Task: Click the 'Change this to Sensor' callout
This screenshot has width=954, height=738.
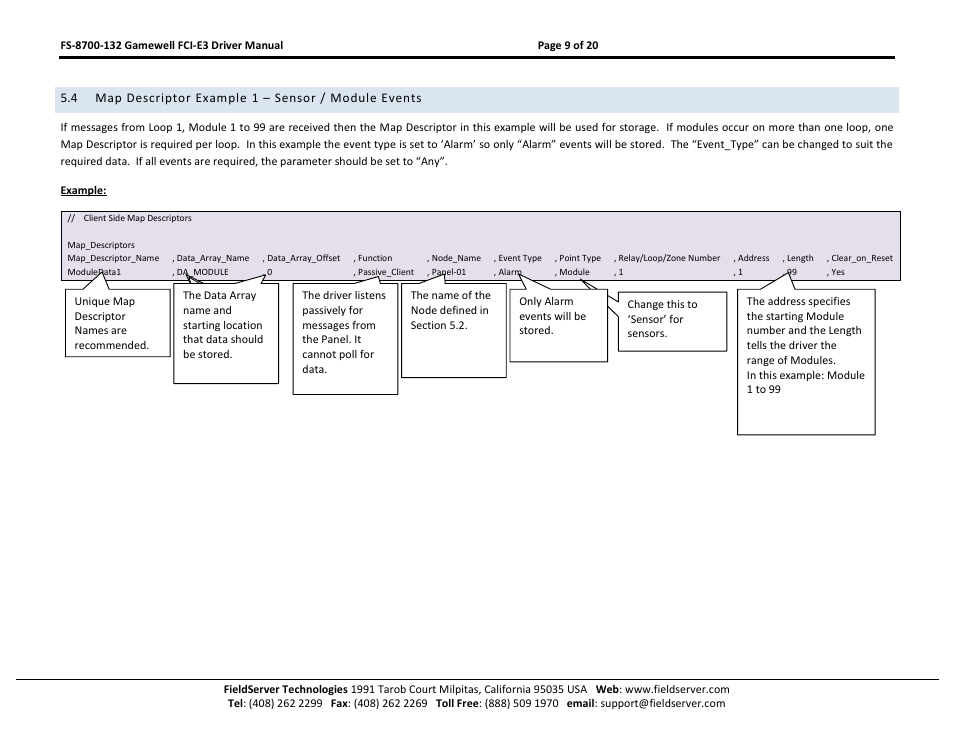Action: 672,322
